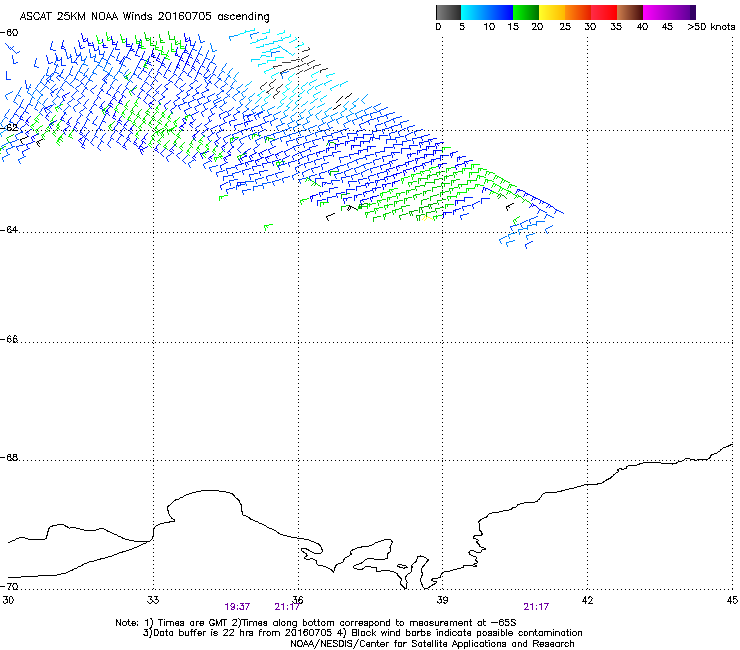Click the NOAA/NESDIS Center credit line
This screenshot has height=650, width=740.
(x=432, y=643)
